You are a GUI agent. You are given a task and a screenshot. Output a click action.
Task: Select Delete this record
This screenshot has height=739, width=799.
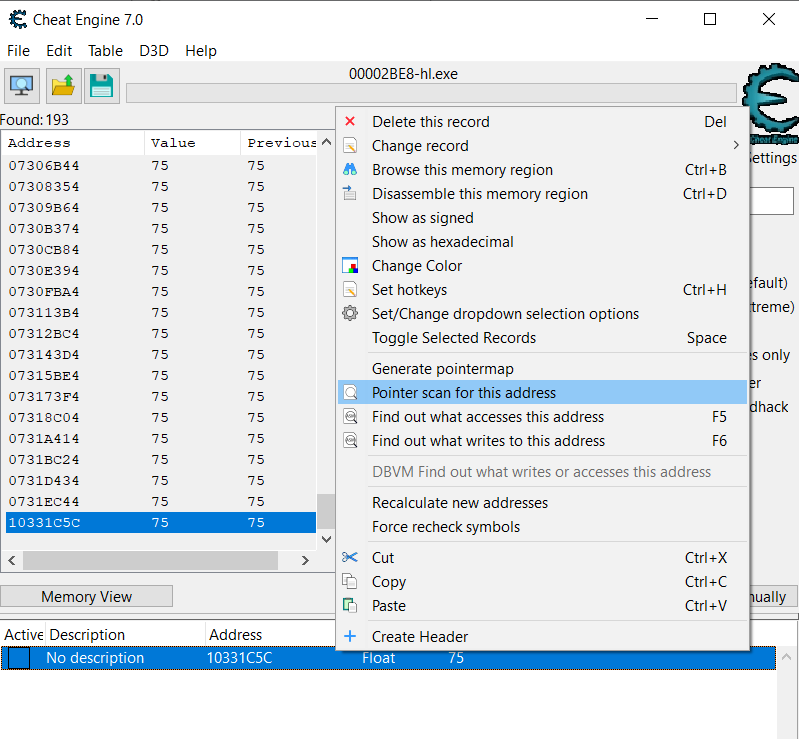542,122
